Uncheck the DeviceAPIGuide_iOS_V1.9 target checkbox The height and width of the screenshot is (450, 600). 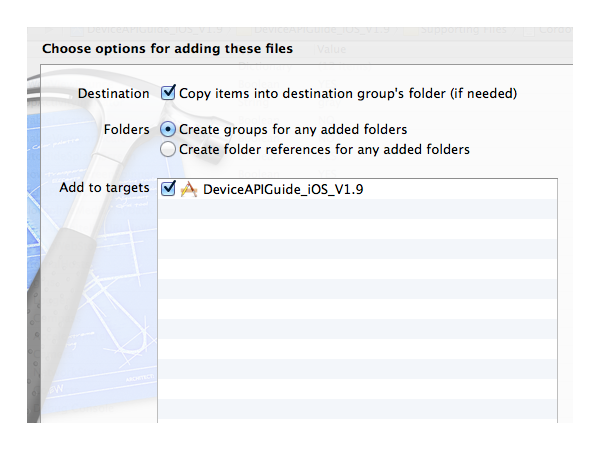(x=168, y=188)
